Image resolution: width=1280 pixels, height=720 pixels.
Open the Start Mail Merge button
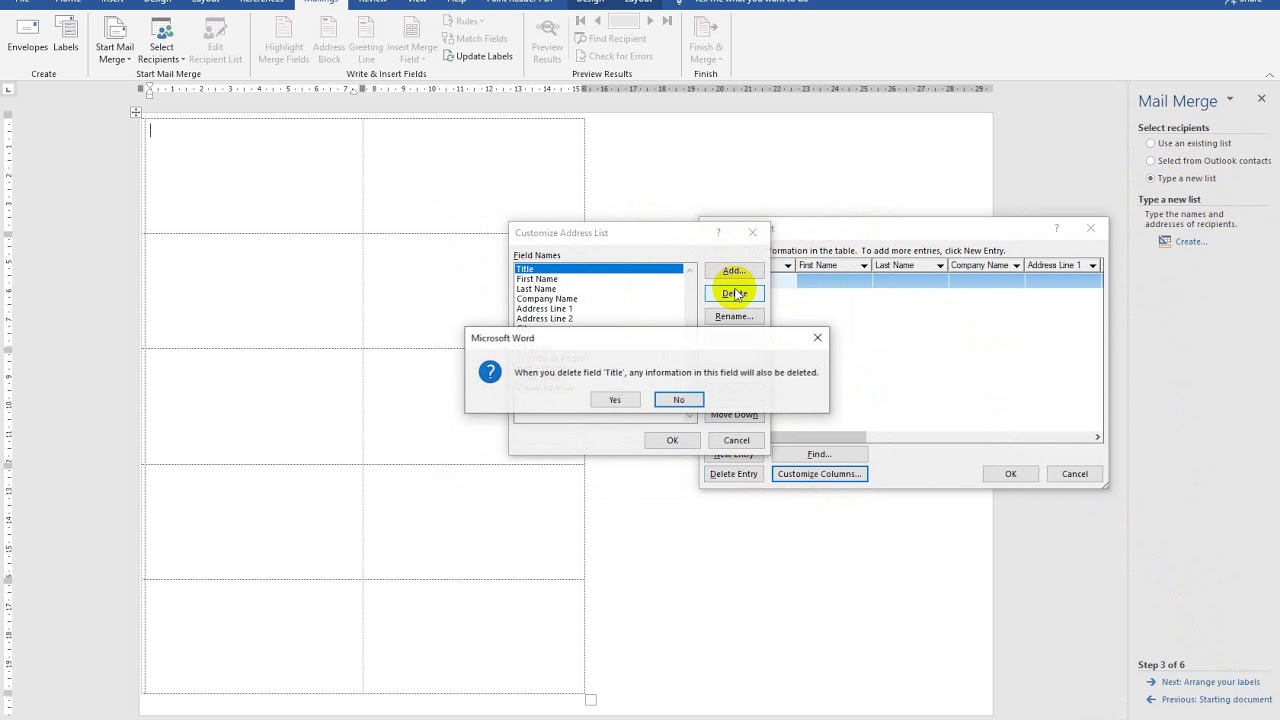115,41
